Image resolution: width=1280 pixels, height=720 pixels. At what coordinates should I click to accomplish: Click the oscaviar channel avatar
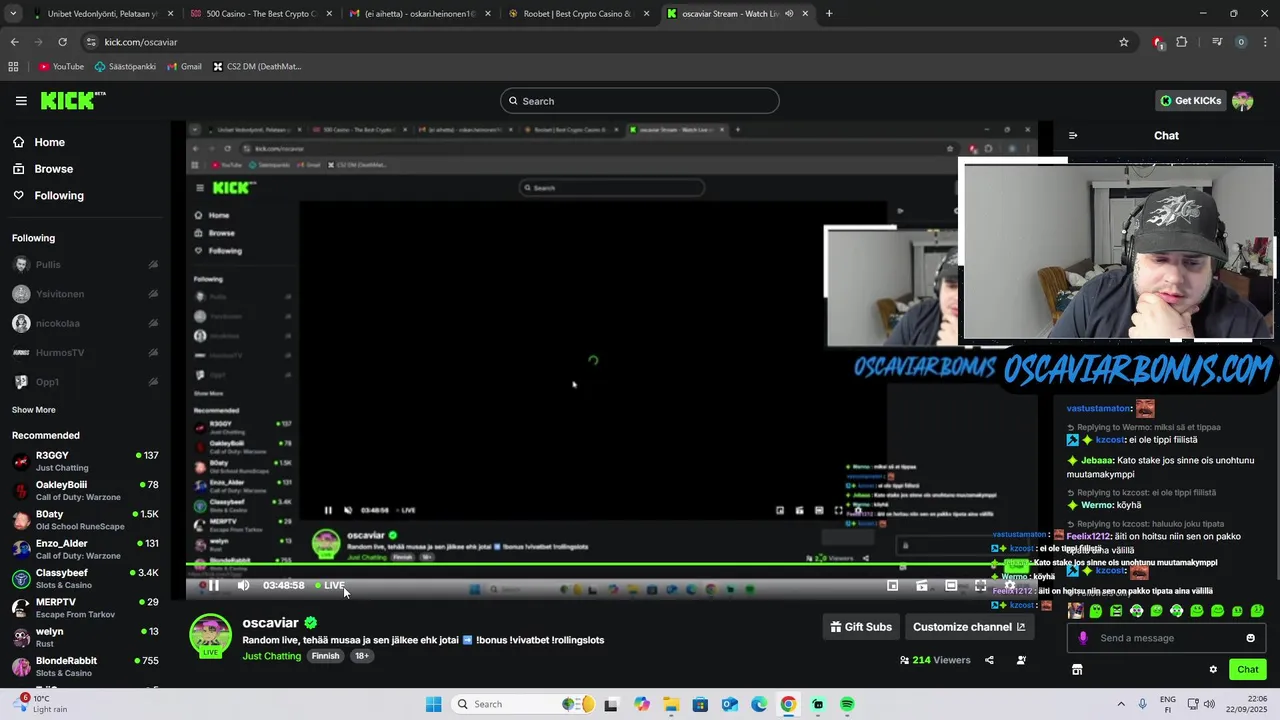(210, 636)
